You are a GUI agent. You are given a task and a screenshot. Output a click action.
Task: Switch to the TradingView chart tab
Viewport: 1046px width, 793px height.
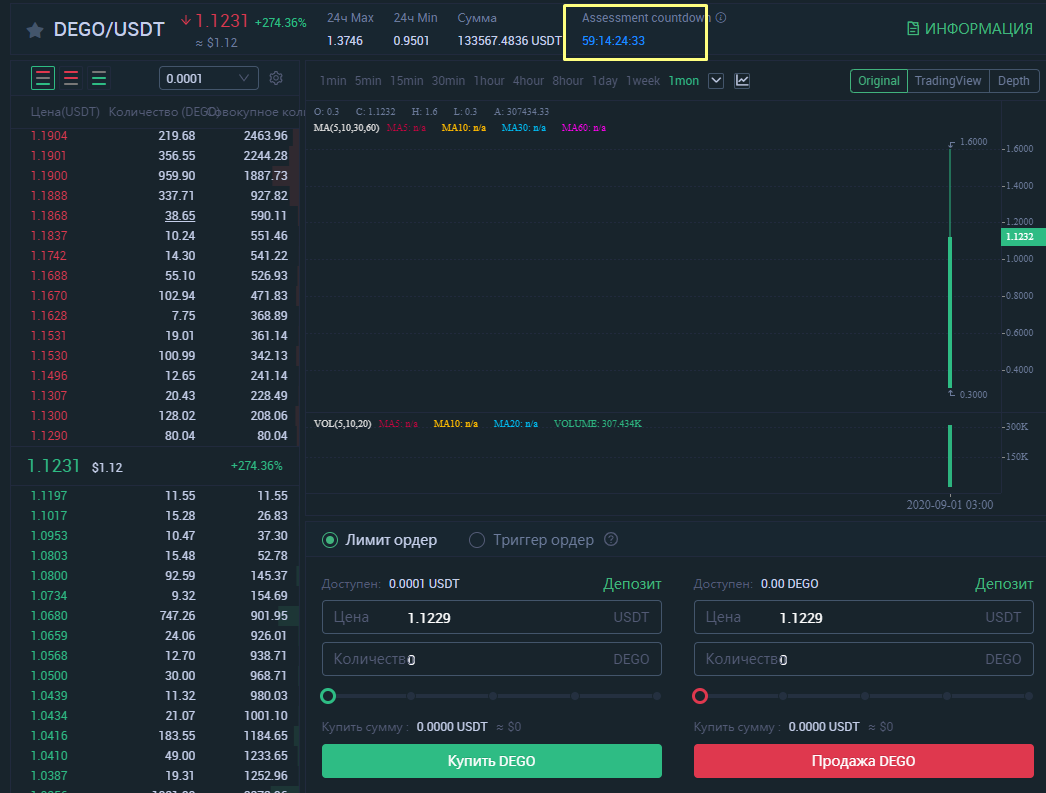(948, 81)
